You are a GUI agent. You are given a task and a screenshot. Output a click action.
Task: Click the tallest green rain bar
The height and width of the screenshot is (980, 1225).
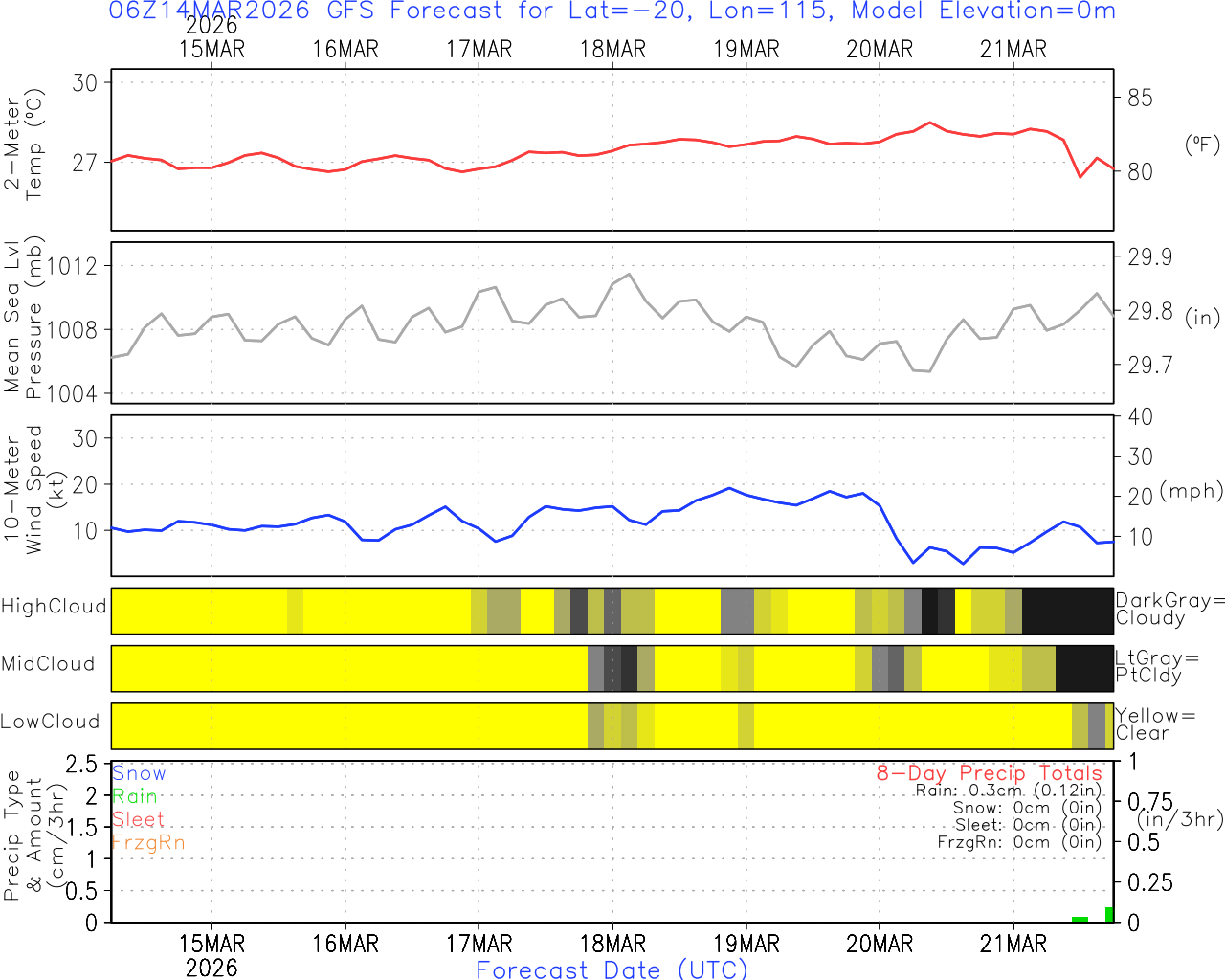pyautogui.click(x=1109, y=915)
